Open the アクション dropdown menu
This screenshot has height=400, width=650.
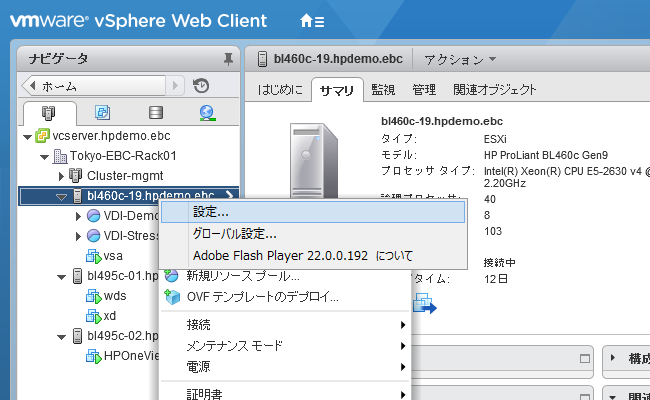click(x=460, y=59)
